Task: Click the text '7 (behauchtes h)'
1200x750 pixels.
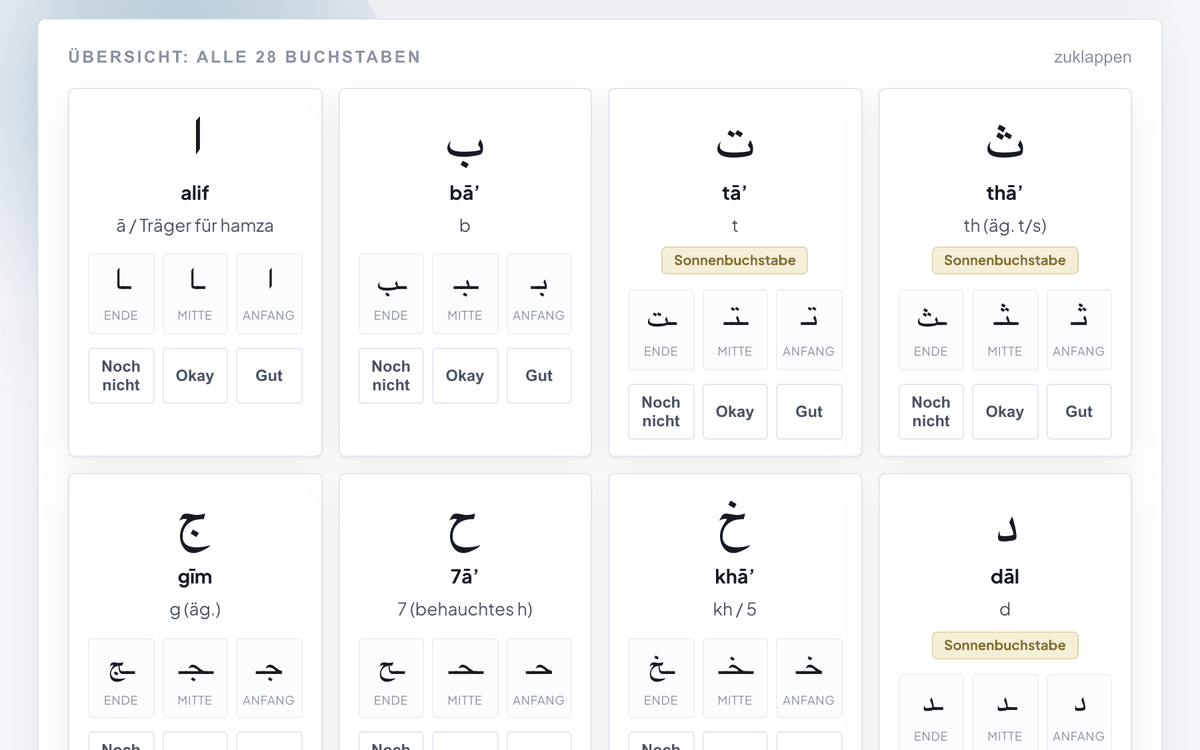Action: pyautogui.click(x=465, y=609)
